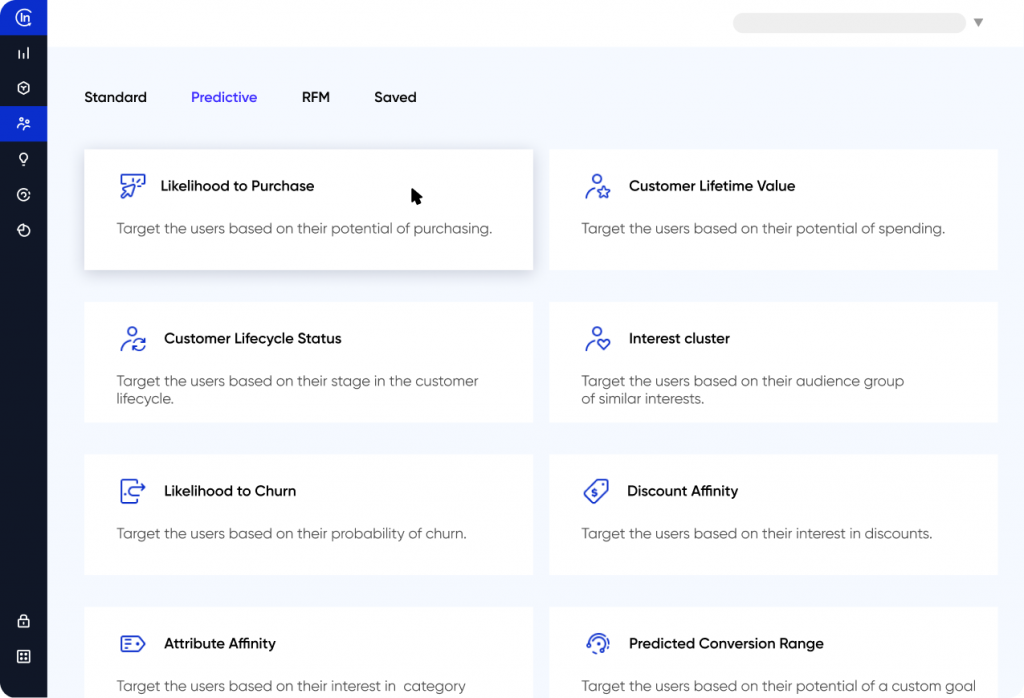
Task: Switch to the Standard tab
Action: click(115, 97)
